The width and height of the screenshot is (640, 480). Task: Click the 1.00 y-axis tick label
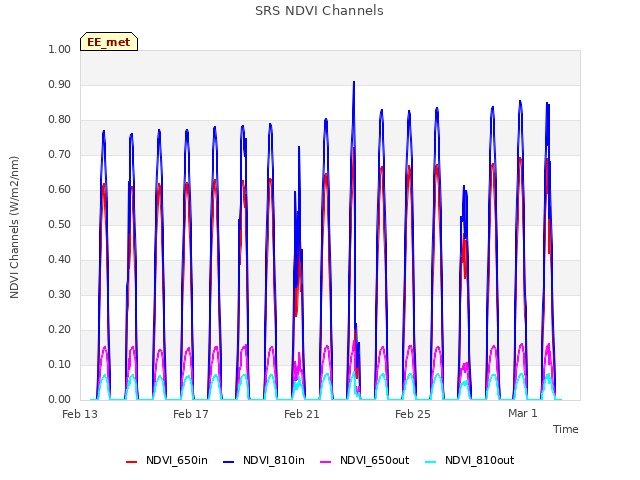[60, 49]
